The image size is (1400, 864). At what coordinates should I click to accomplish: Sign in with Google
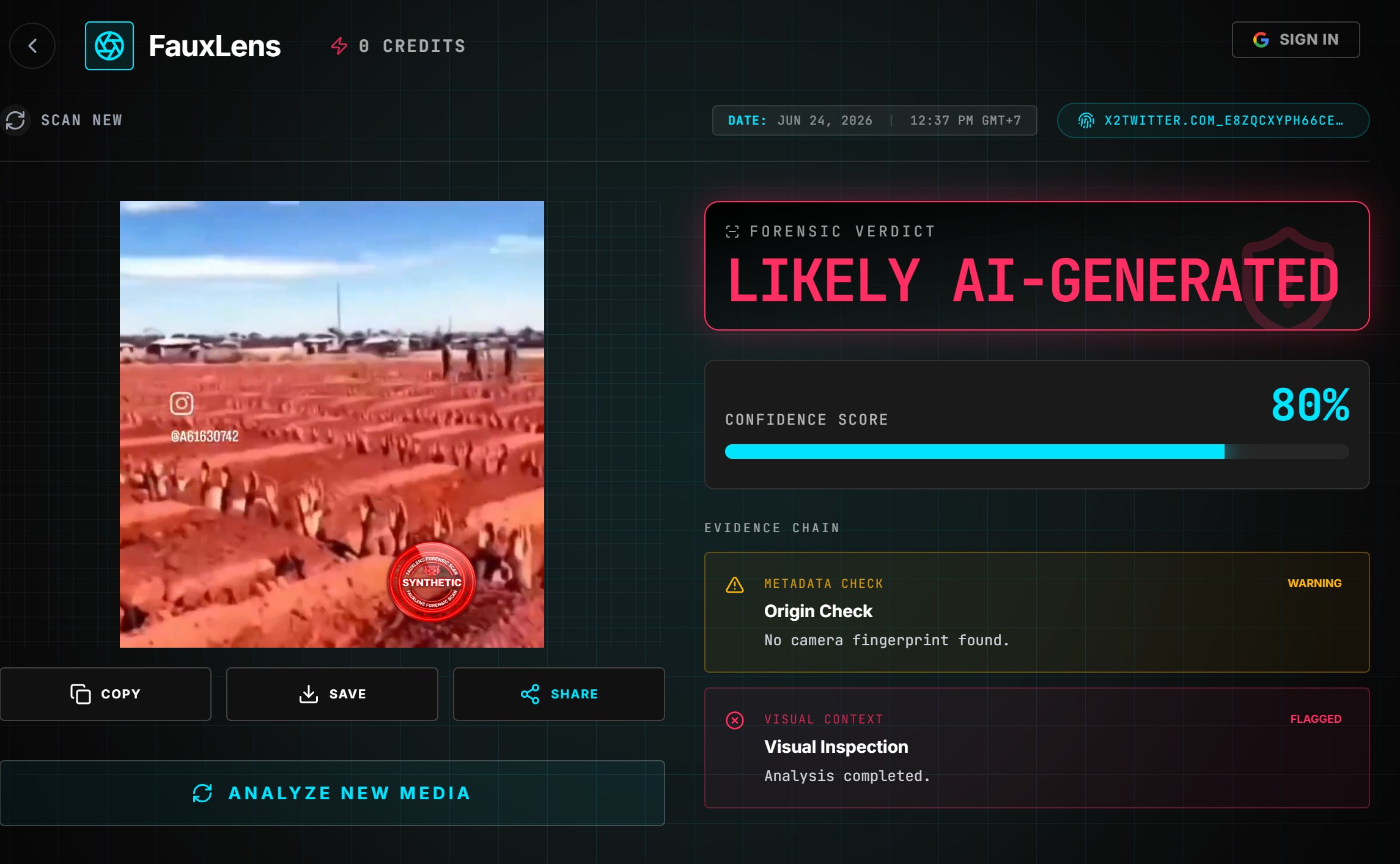click(x=1295, y=40)
